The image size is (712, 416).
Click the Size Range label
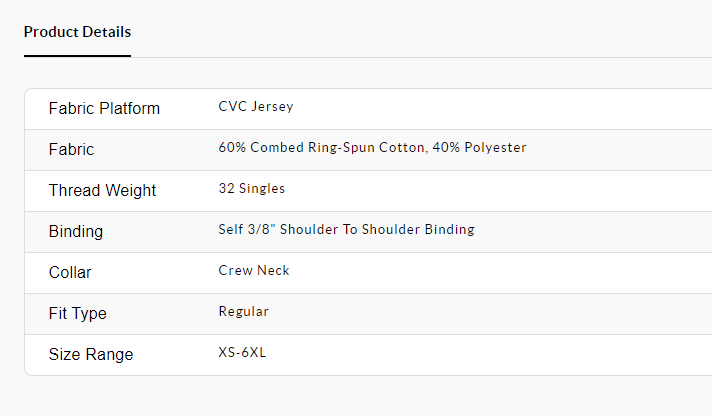(x=90, y=354)
